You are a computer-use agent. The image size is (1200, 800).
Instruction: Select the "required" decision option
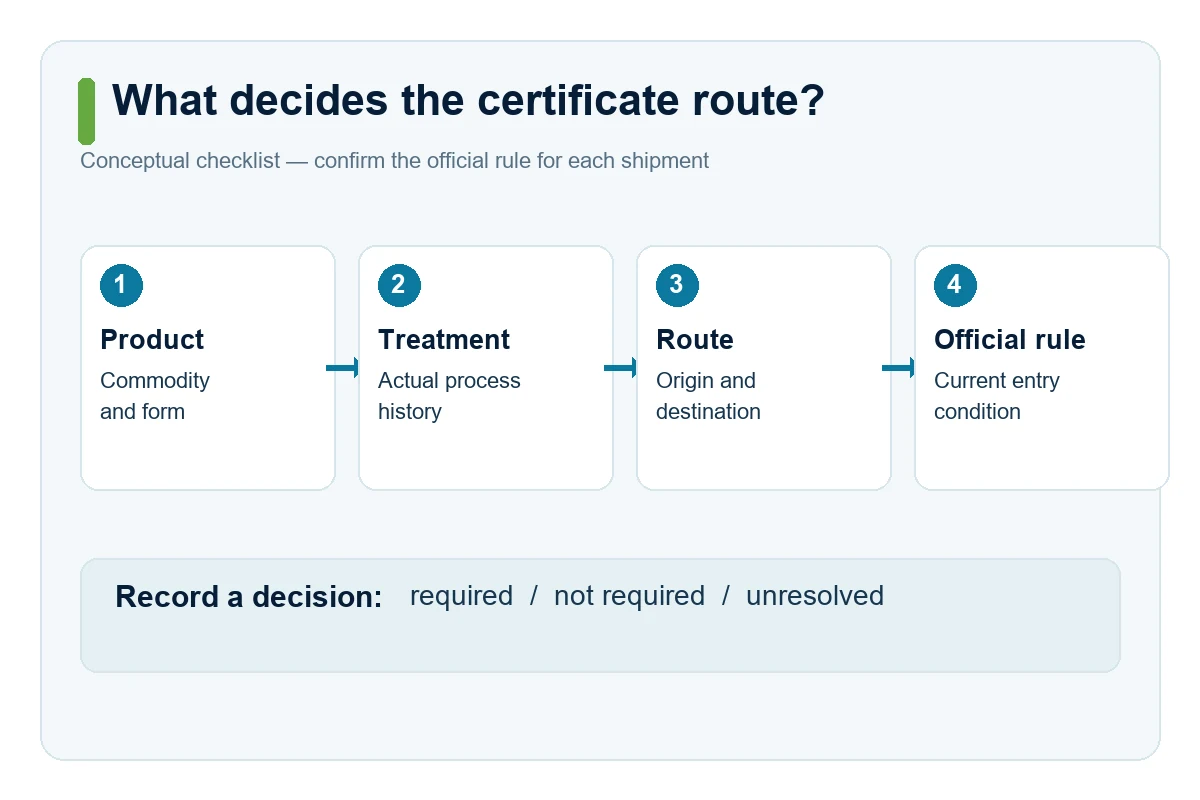pos(461,596)
